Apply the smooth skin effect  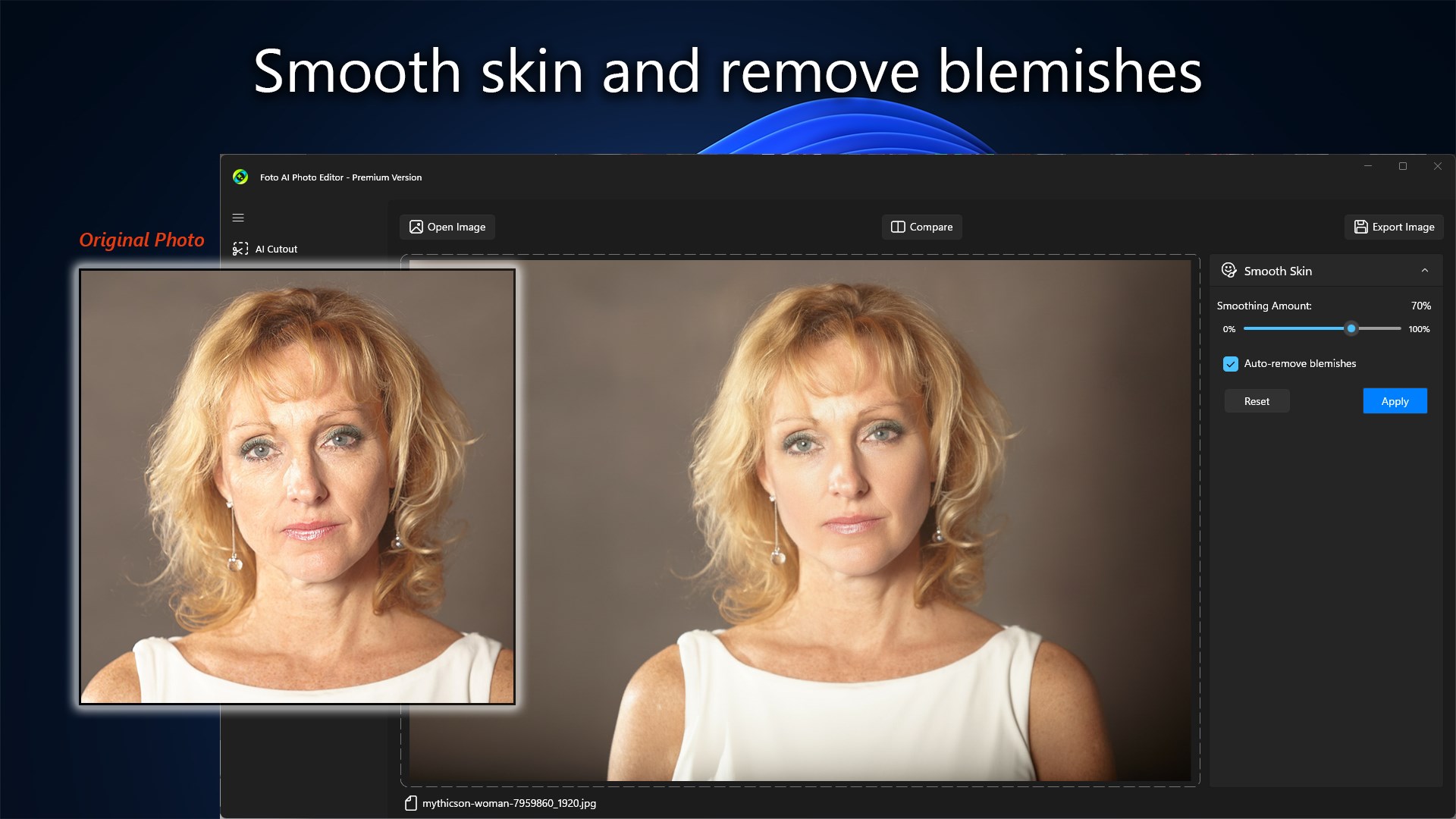click(x=1395, y=401)
